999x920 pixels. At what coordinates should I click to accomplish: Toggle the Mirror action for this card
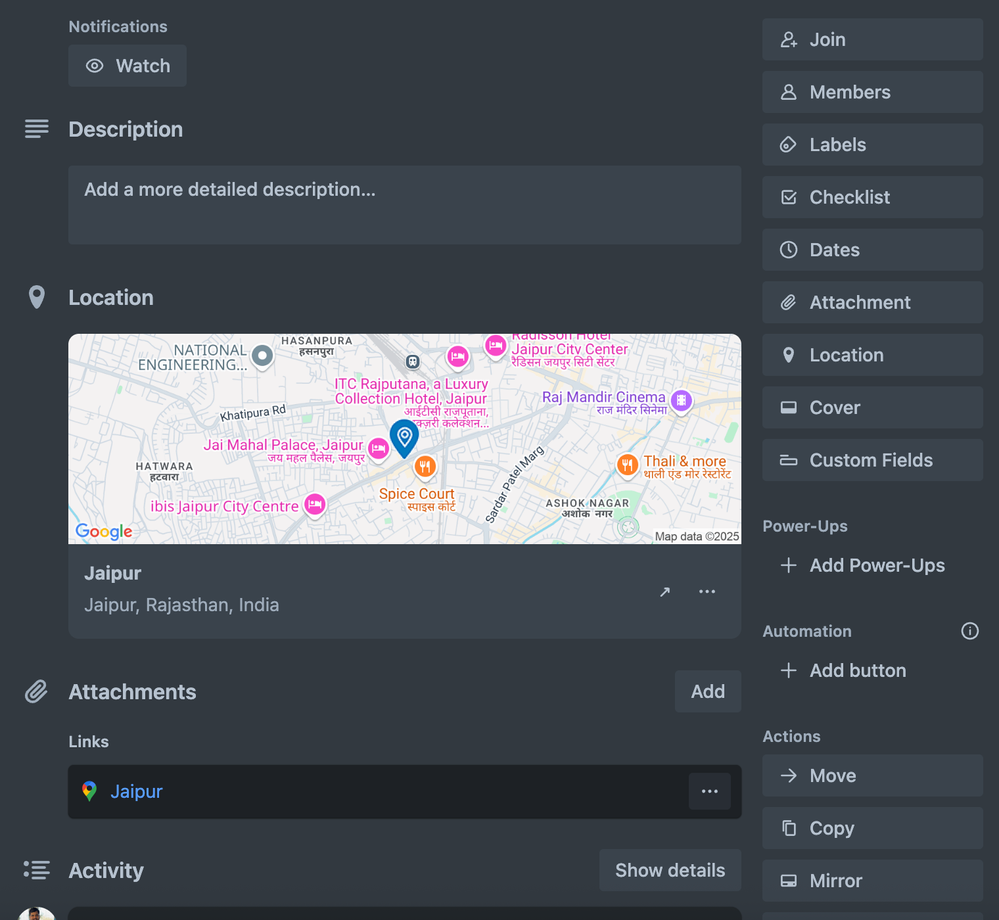pos(871,880)
